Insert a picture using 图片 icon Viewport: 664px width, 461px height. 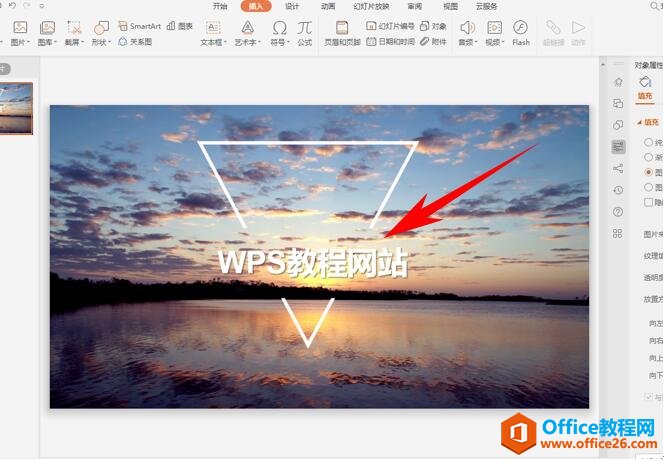[x=20, y=28]
